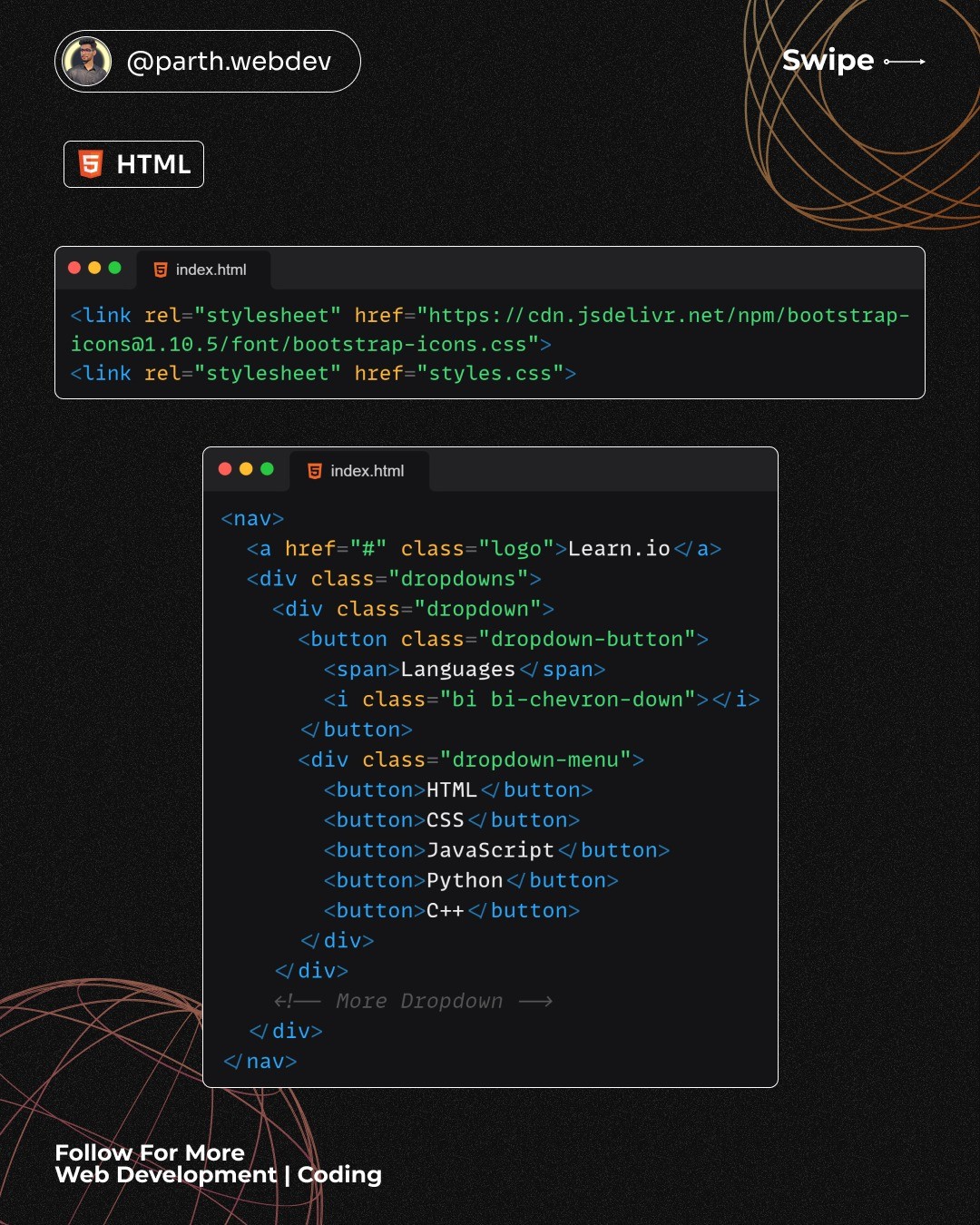This screenshot has height=1225, width=980.
Task: Click Web Development | Coding text
Action: coord(218,1175)
